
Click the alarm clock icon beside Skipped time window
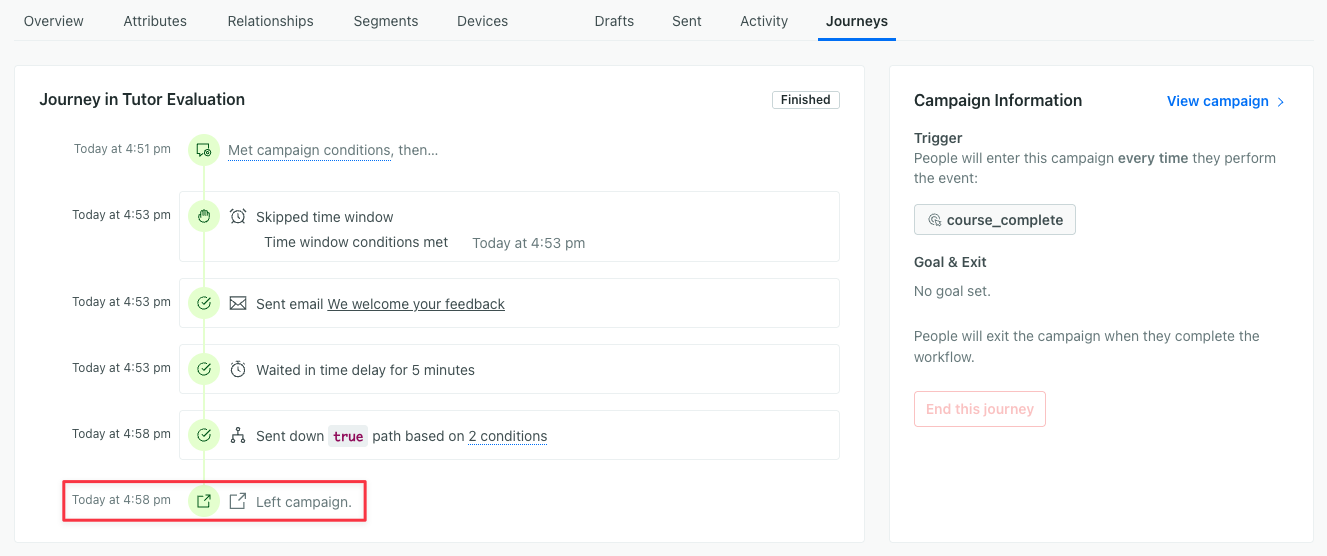coord(238,216)
